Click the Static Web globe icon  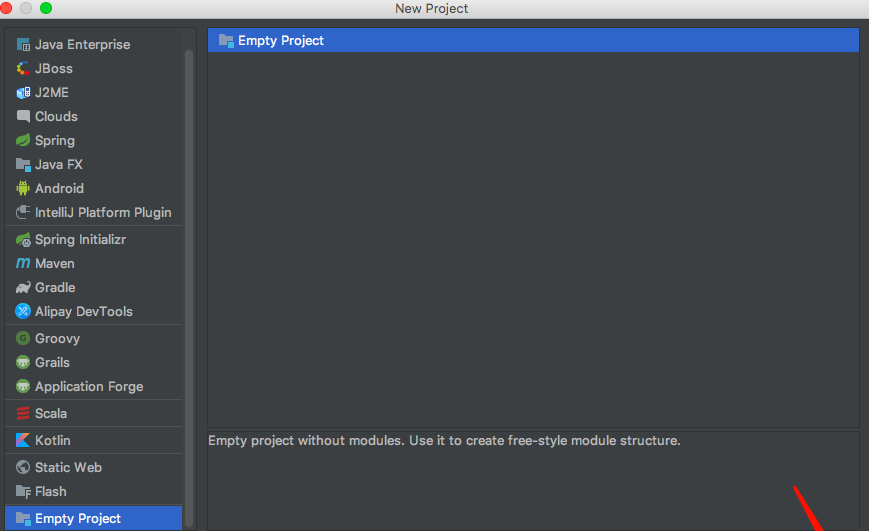[x=23, y=467]
